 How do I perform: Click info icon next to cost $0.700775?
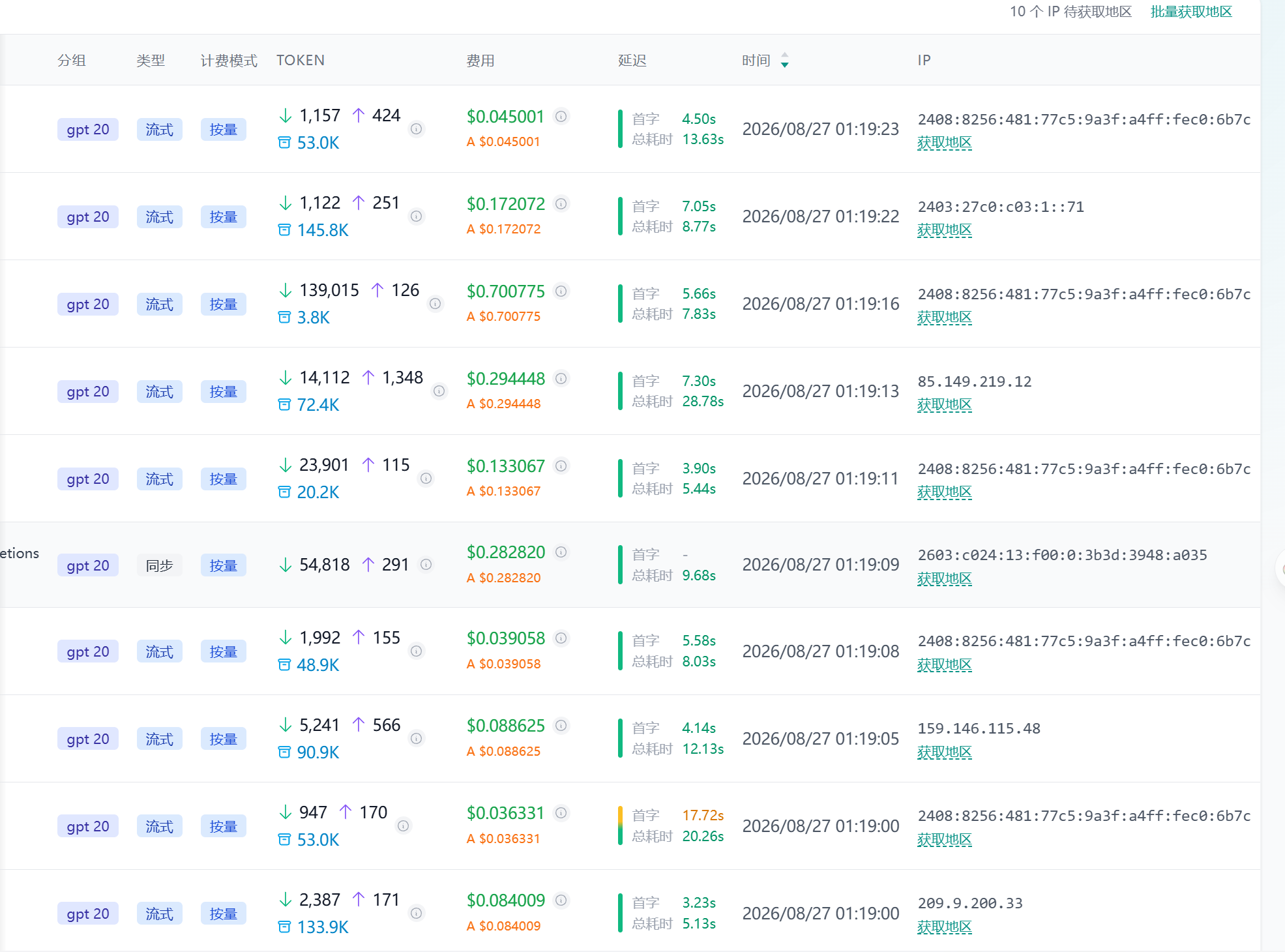click(x=561, y=291)
